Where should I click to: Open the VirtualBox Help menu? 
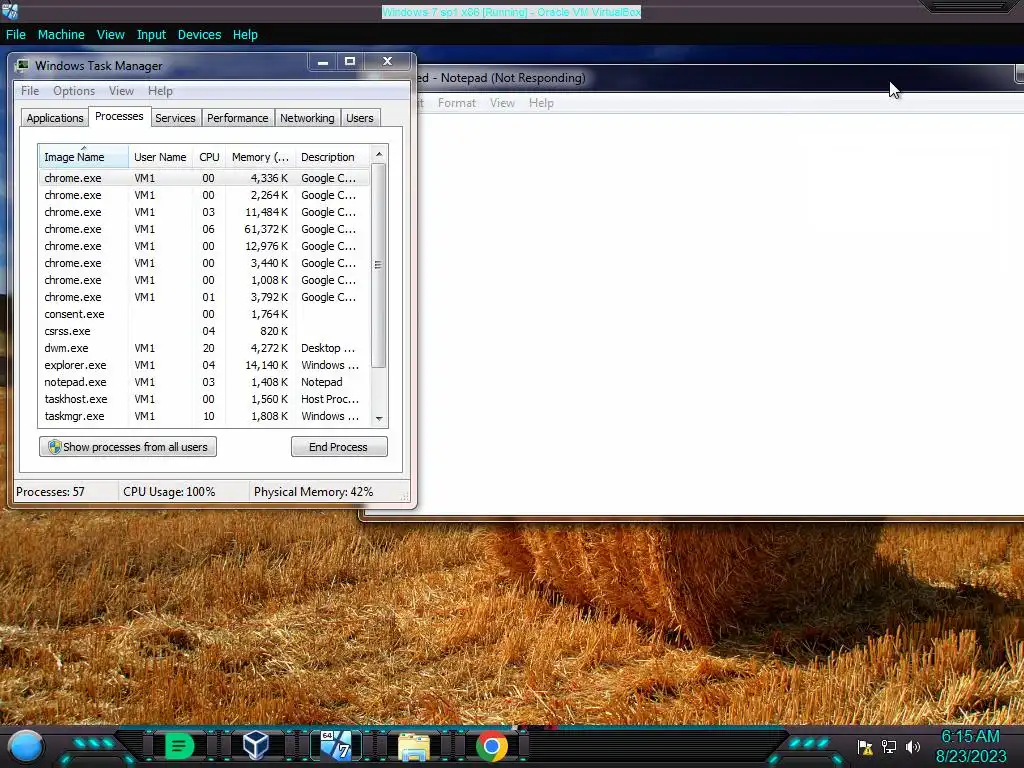[245, 35]
